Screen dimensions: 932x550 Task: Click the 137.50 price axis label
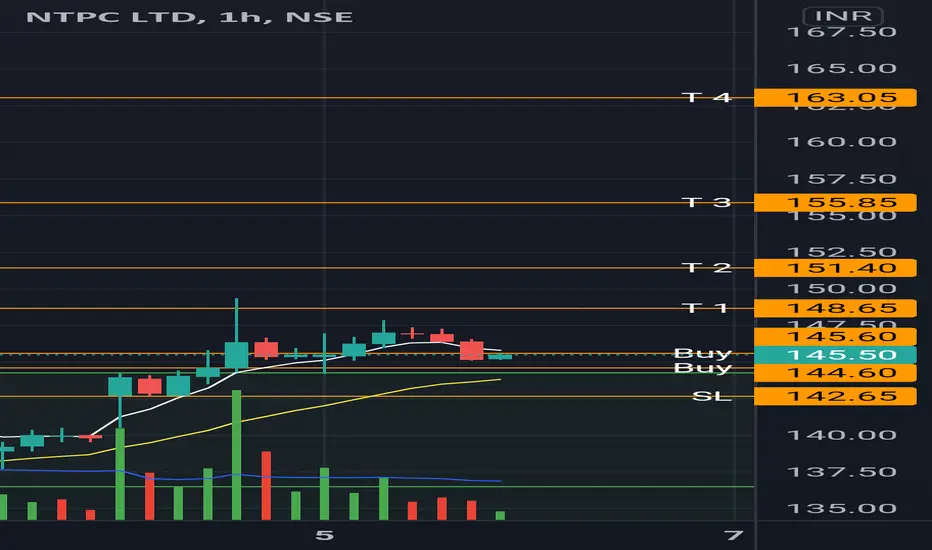point(842,472)
